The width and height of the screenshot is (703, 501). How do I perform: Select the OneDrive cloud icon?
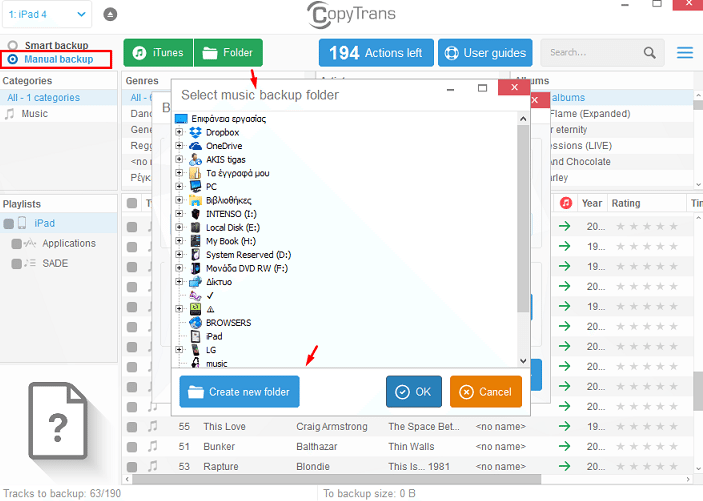click(195, 146)
